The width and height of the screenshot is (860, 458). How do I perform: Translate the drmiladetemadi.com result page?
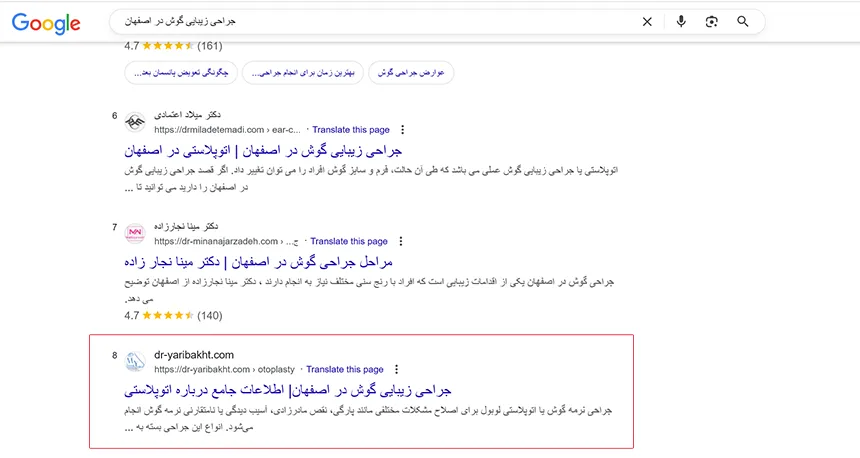[x=351, y=130]
